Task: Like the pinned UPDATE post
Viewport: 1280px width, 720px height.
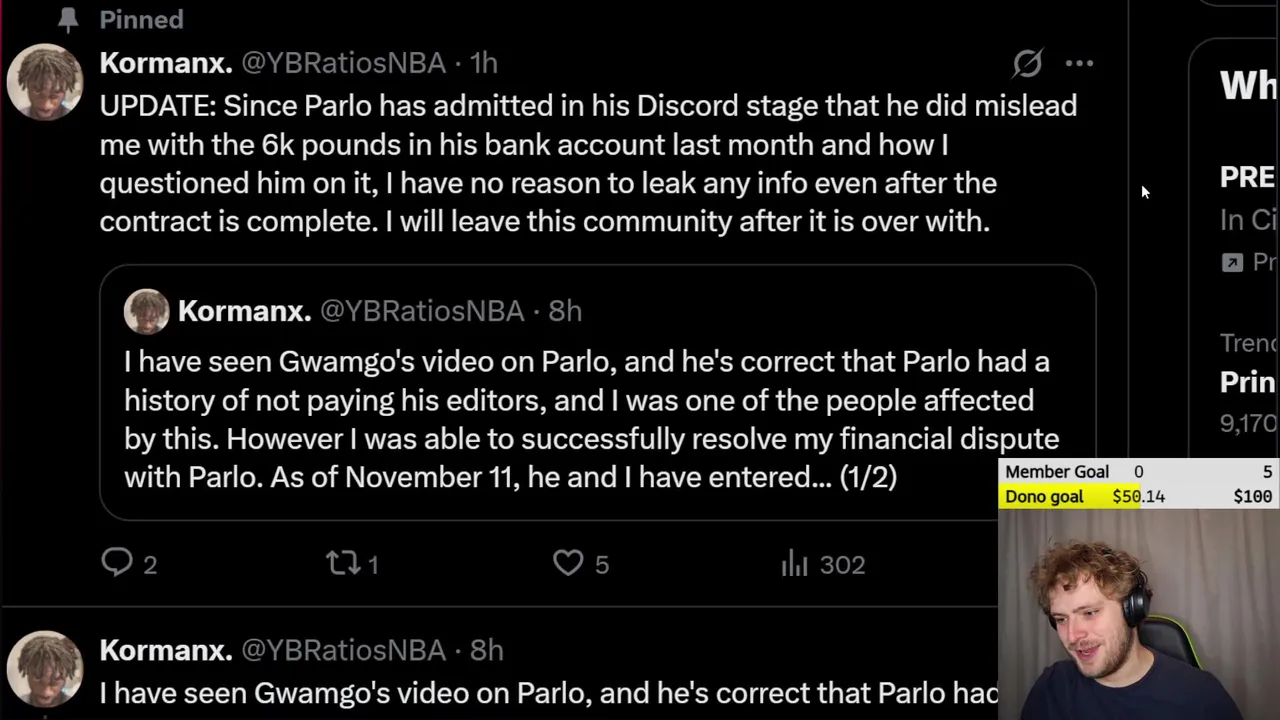Action: pyautogui.click(x=568, y=563)
